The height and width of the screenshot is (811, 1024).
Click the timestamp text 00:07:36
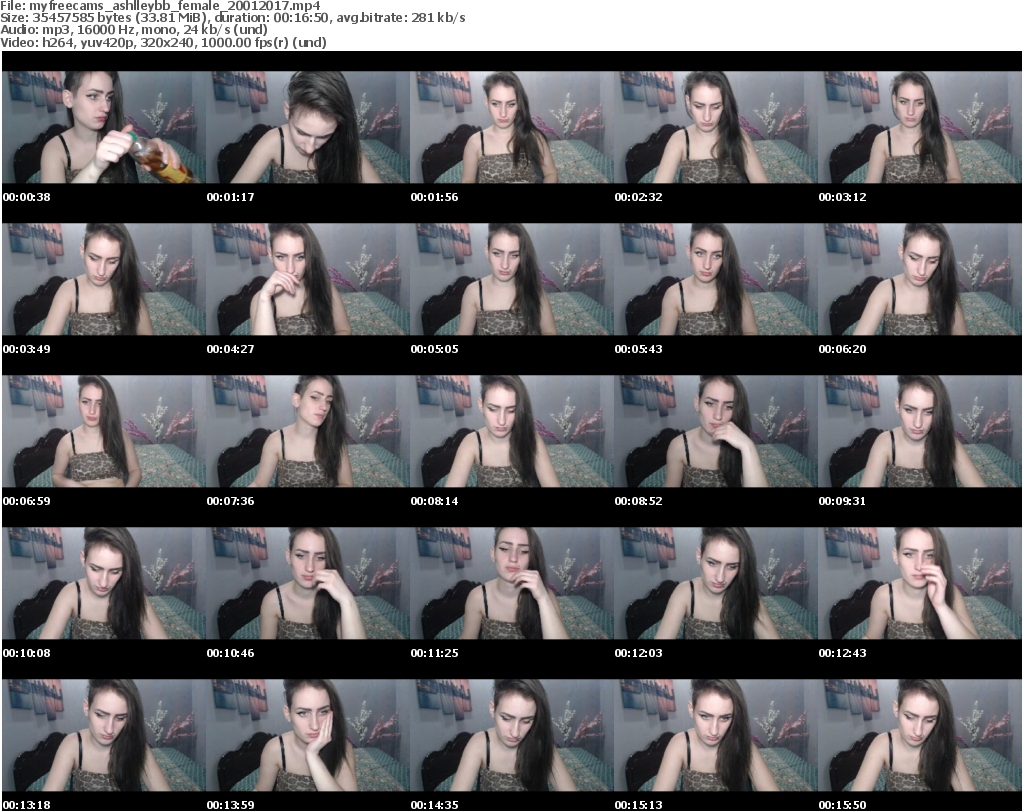(x=231, y=501)
